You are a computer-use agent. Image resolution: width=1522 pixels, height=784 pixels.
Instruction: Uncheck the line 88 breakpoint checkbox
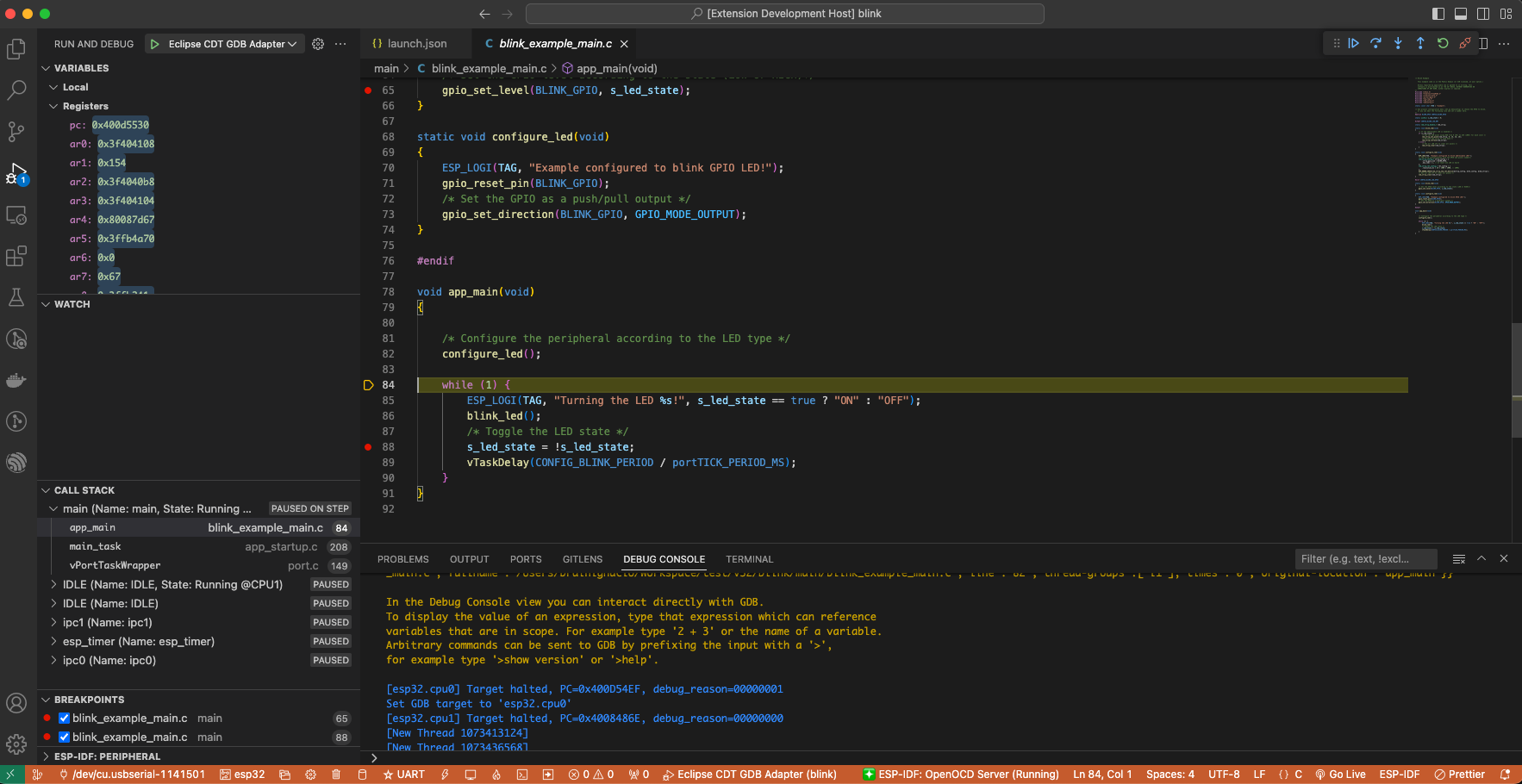tap(64, 737)
